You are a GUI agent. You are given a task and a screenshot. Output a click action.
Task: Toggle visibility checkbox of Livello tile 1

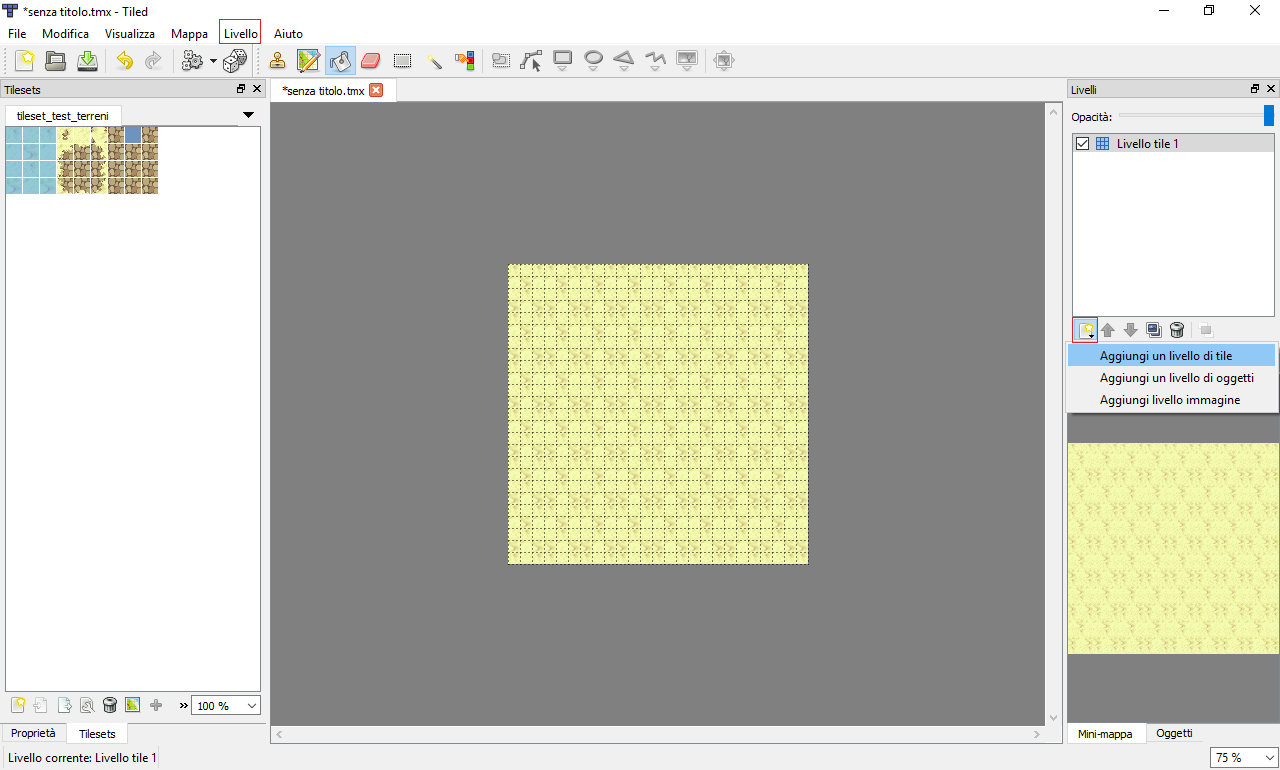click(x=1082, y=144)
